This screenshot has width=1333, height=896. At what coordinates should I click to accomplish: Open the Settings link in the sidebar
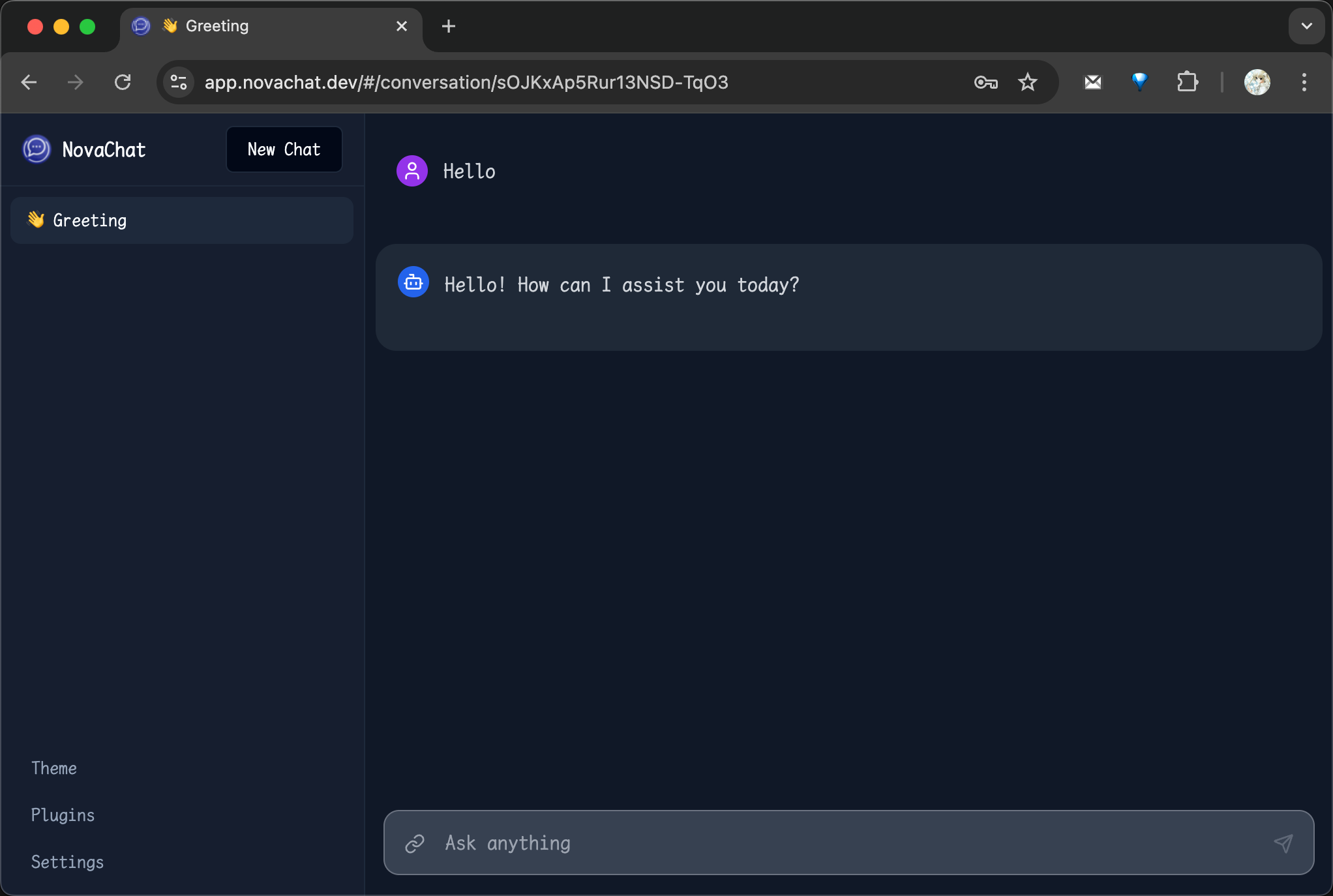click(67, 861)
